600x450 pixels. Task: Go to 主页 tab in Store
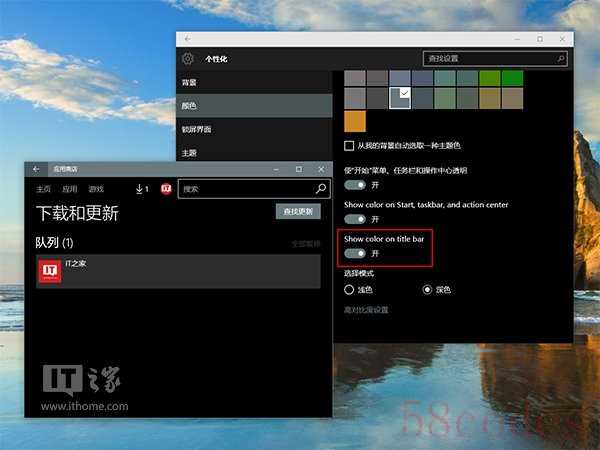point(43,189)
